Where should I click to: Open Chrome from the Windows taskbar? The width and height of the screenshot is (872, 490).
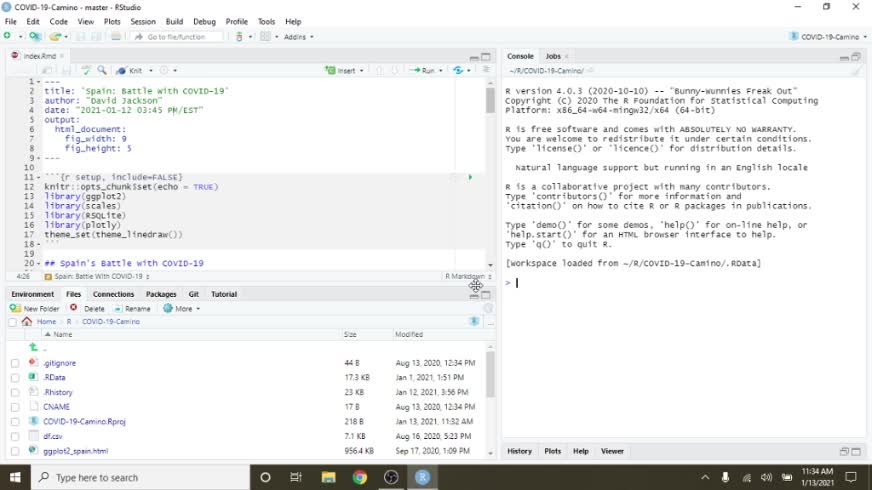point(360,477)
